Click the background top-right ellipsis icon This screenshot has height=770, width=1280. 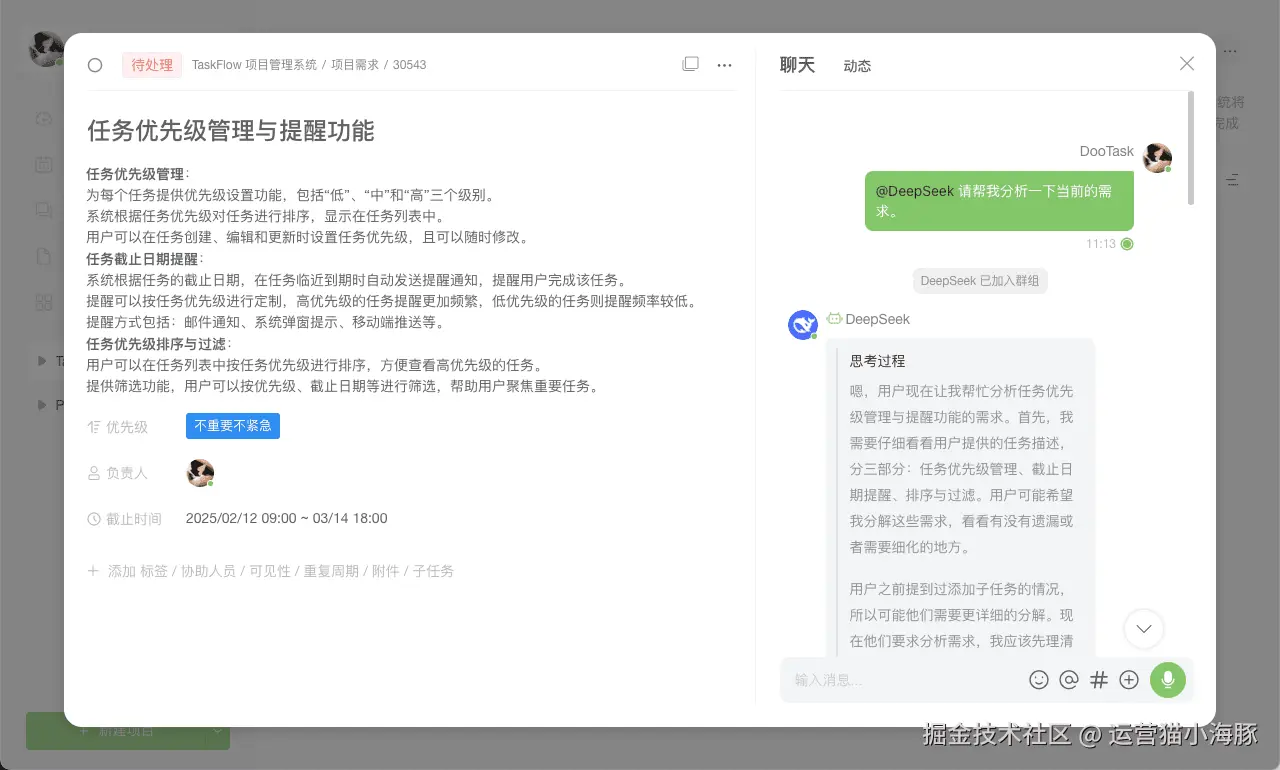[x=1230, y=51]
